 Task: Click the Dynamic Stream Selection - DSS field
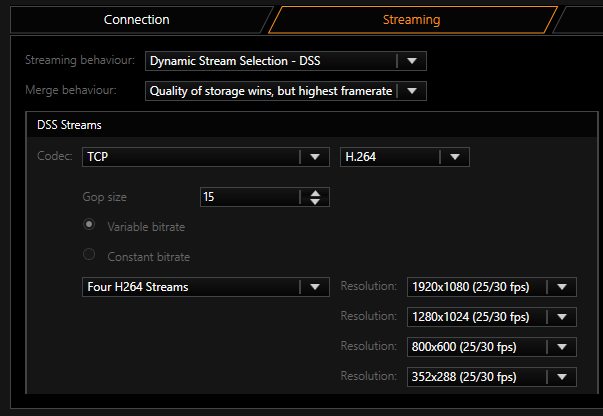286,61
